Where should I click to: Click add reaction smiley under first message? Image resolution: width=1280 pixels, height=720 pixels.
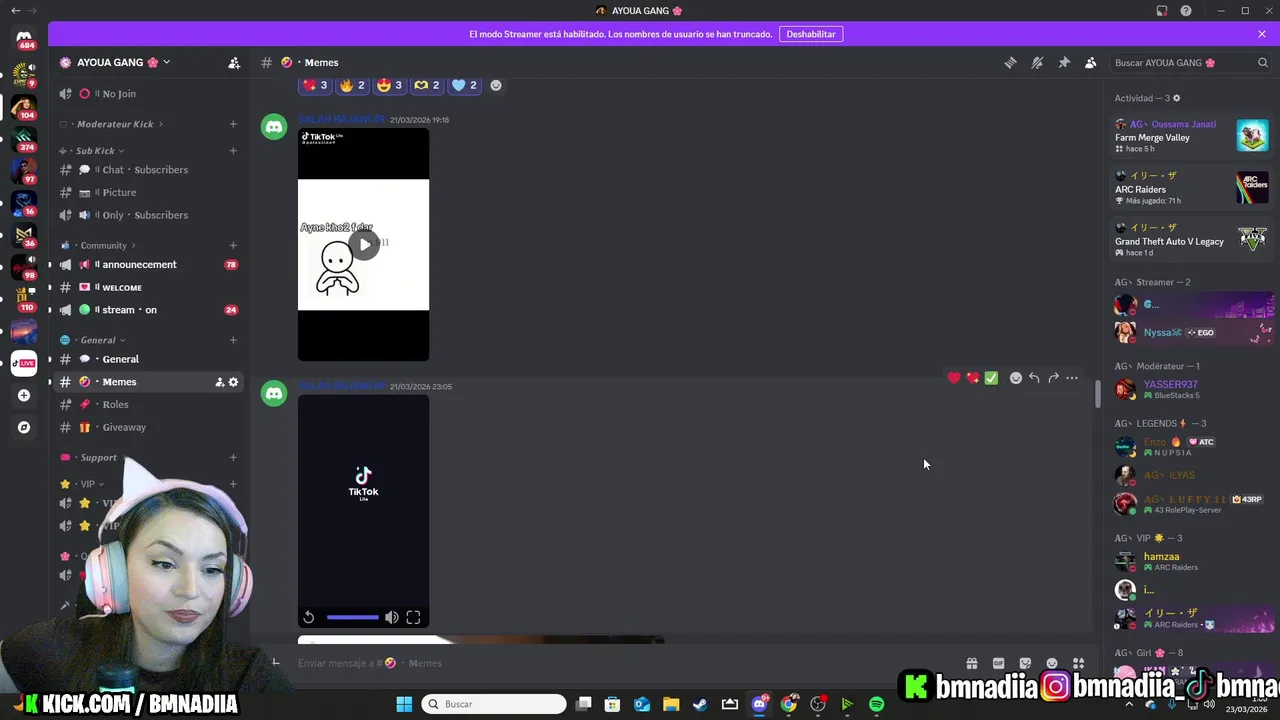click(x=496, y=85)
